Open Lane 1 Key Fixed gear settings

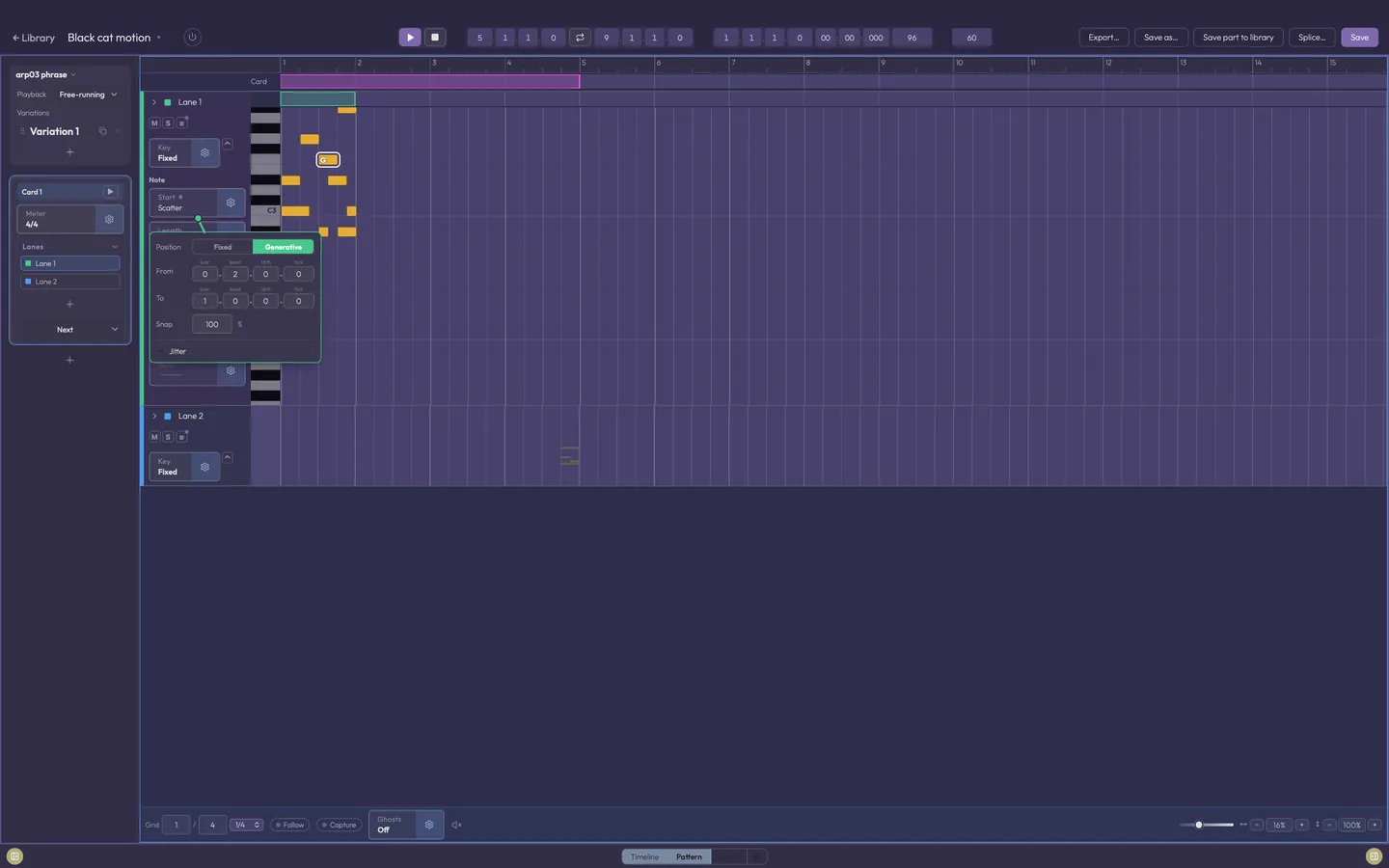204,153
